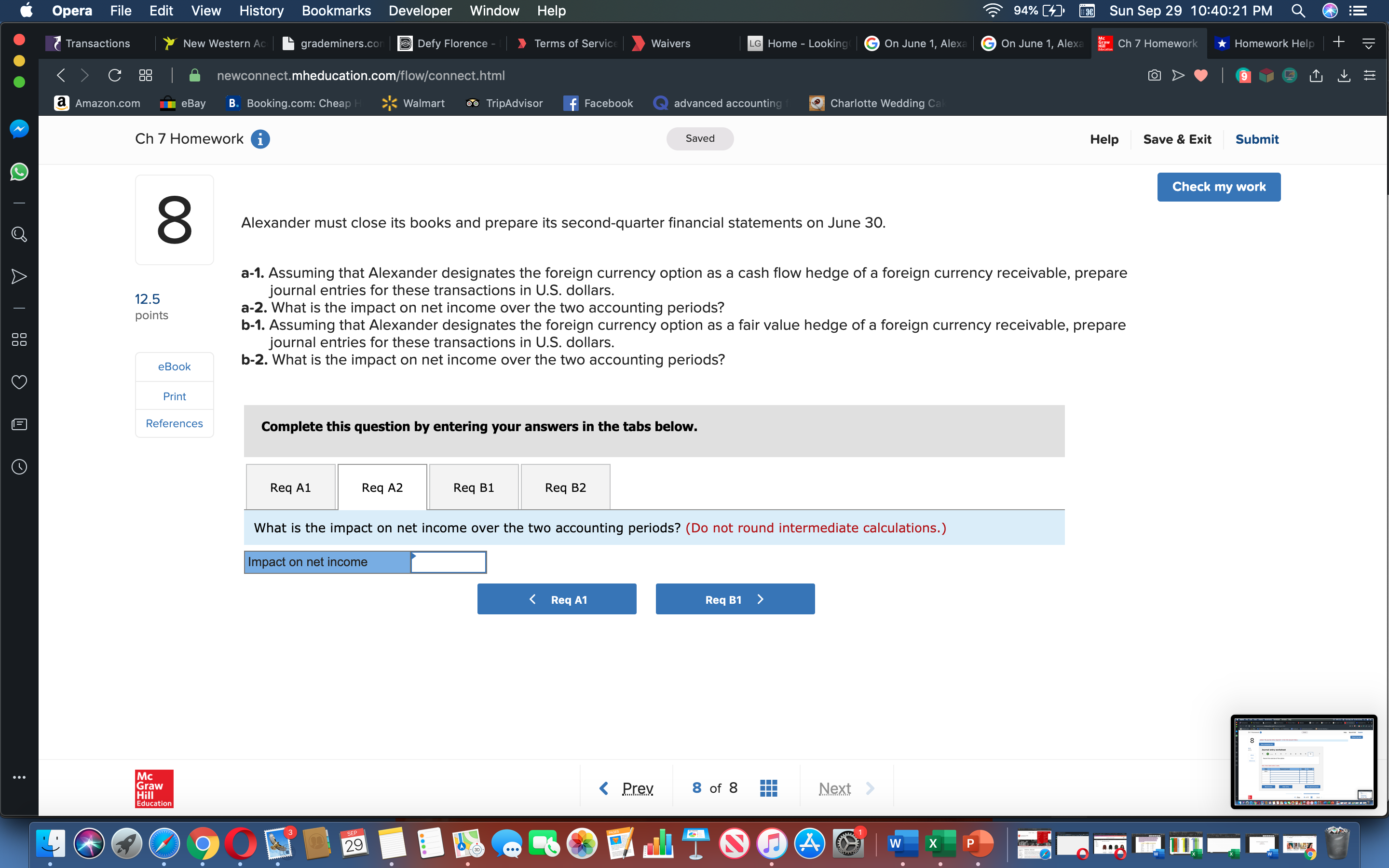Viewport: 1389px width, 868px height.
Task: Open the References link
Action: [x=174, y=423]
